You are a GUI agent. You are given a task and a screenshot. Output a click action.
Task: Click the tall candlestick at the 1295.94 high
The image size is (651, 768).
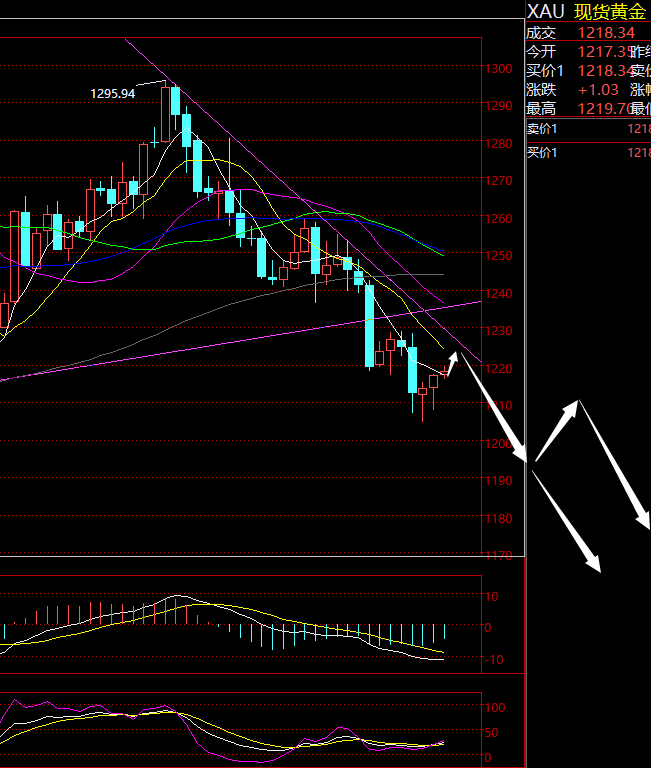[166, 114]
